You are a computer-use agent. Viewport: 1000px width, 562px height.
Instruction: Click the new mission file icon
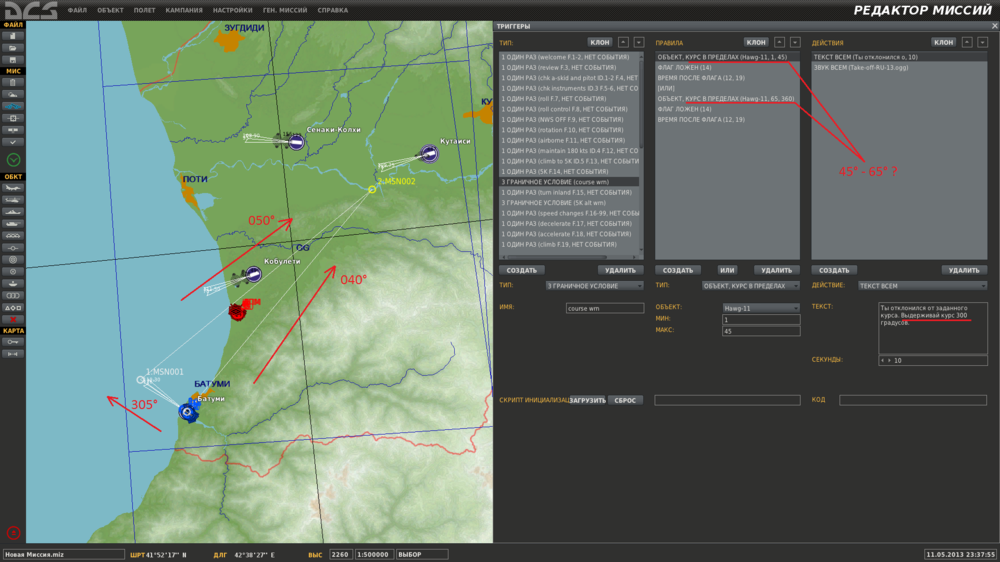[x=12, y=35]
